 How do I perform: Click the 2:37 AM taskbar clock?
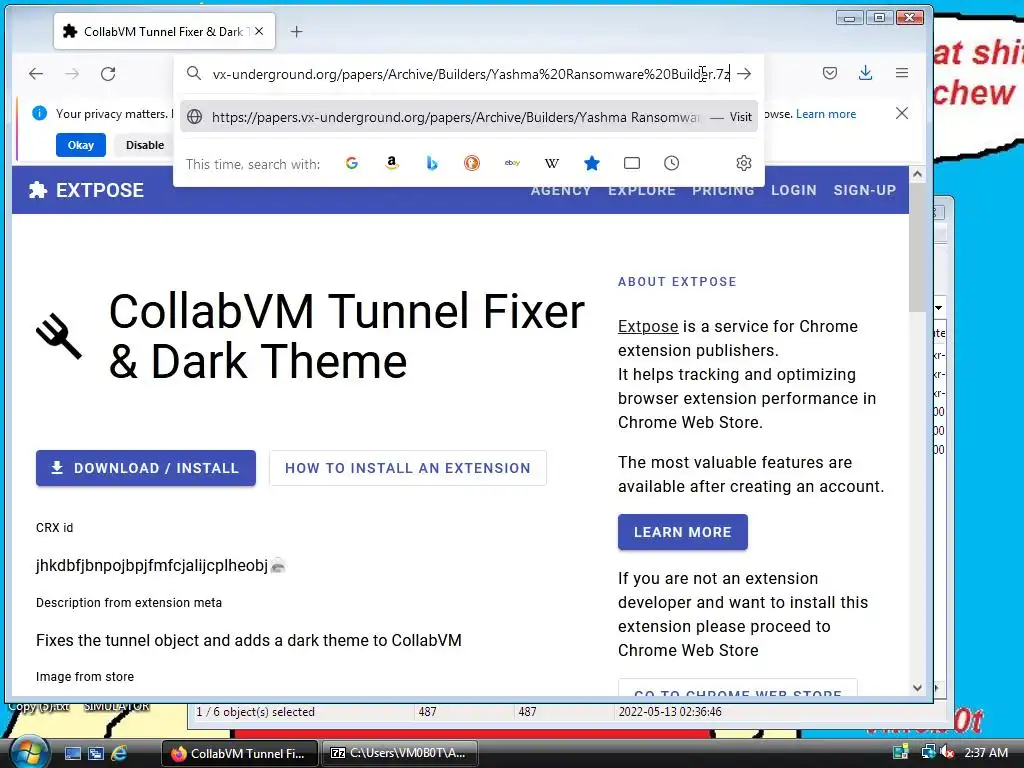(x=985, y=752)
